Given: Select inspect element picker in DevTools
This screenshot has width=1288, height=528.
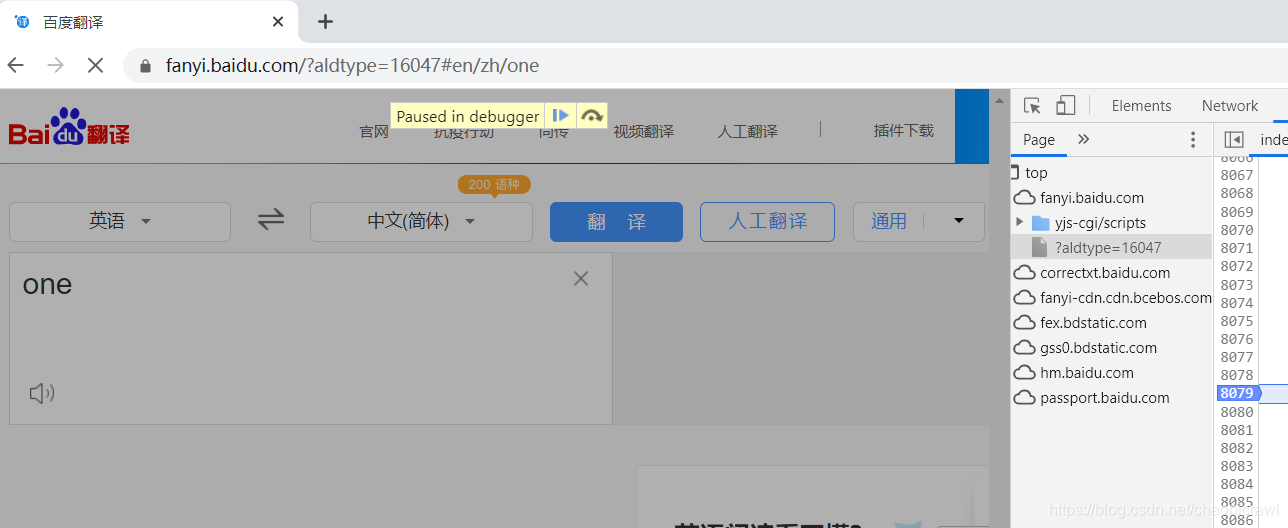Looking at the screenshot, I should click(1033, 105).
